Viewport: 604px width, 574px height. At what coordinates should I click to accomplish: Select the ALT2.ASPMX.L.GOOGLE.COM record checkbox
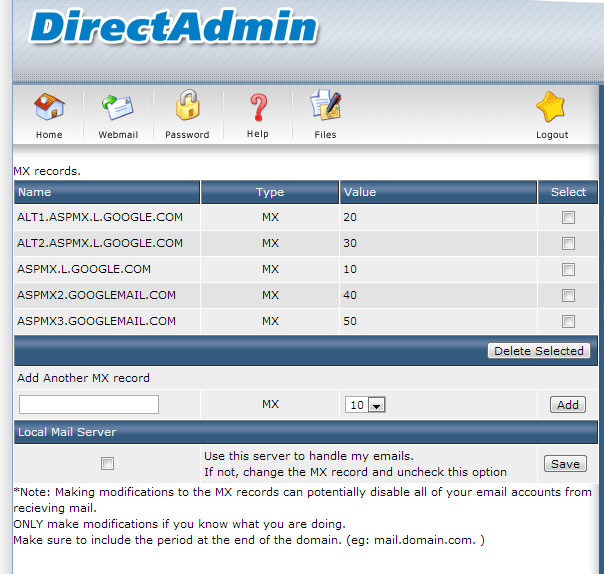click(568, 243)
